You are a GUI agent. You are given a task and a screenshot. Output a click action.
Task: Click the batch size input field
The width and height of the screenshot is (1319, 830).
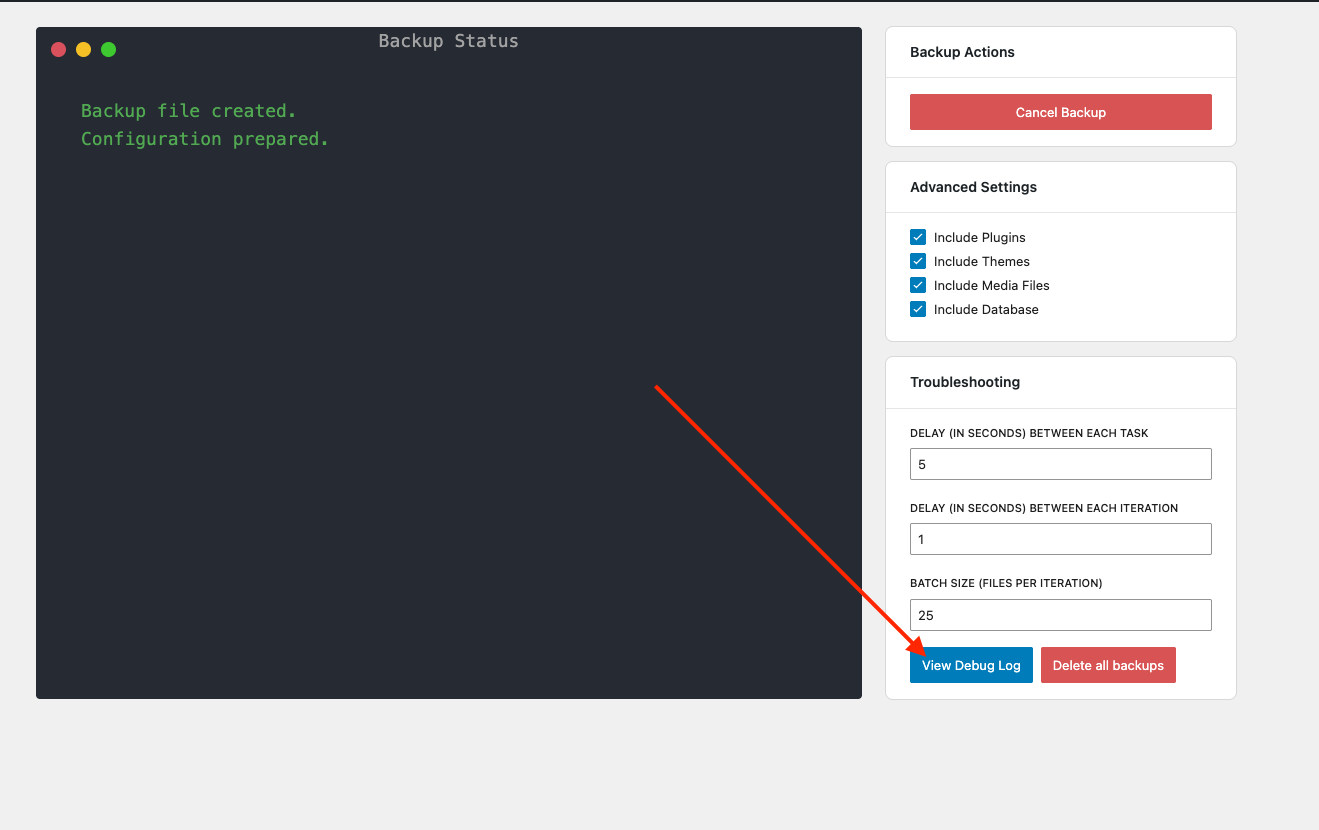tap(1060, 615)
